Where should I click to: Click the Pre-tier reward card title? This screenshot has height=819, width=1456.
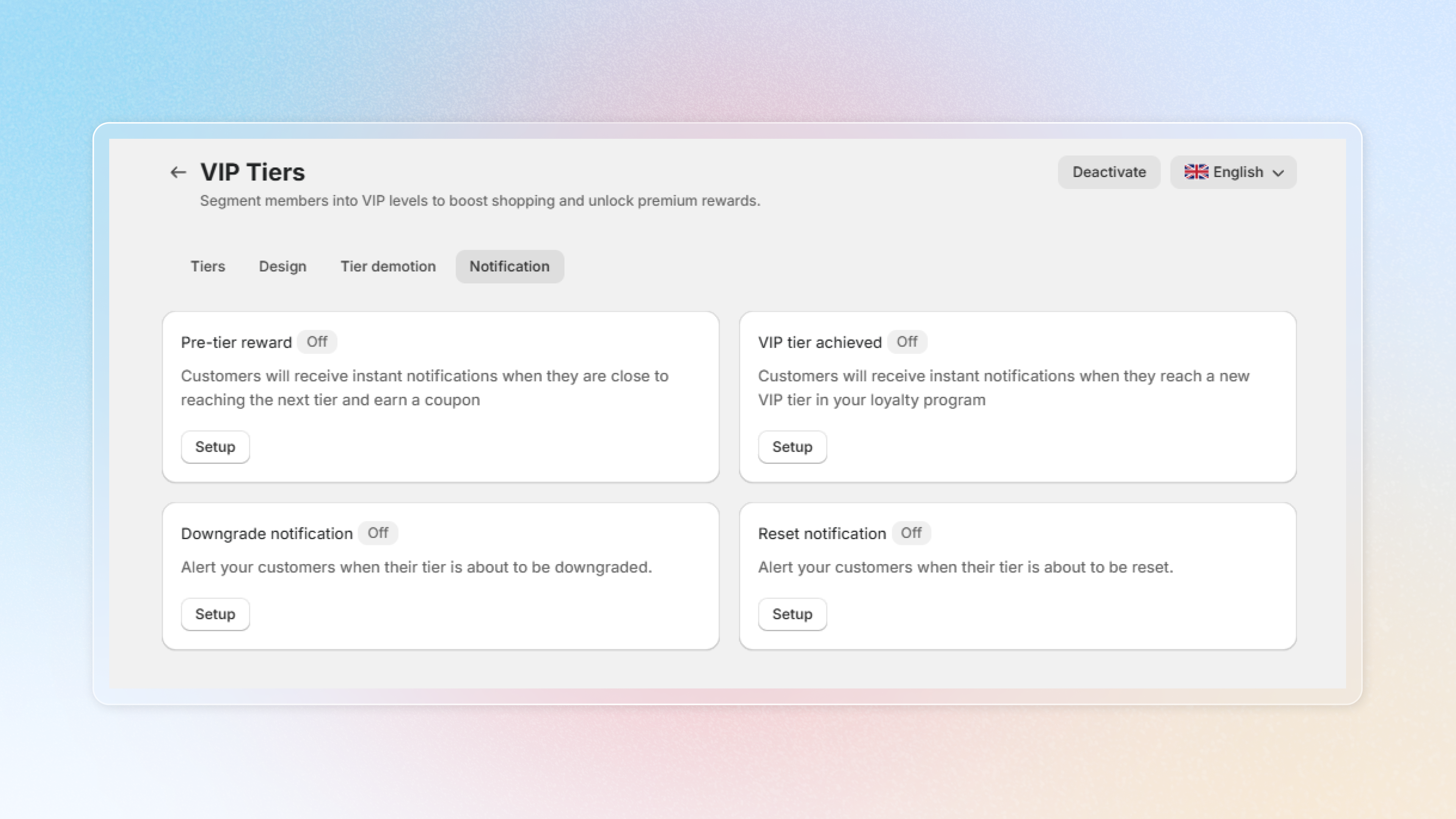(x=236, y=342)
